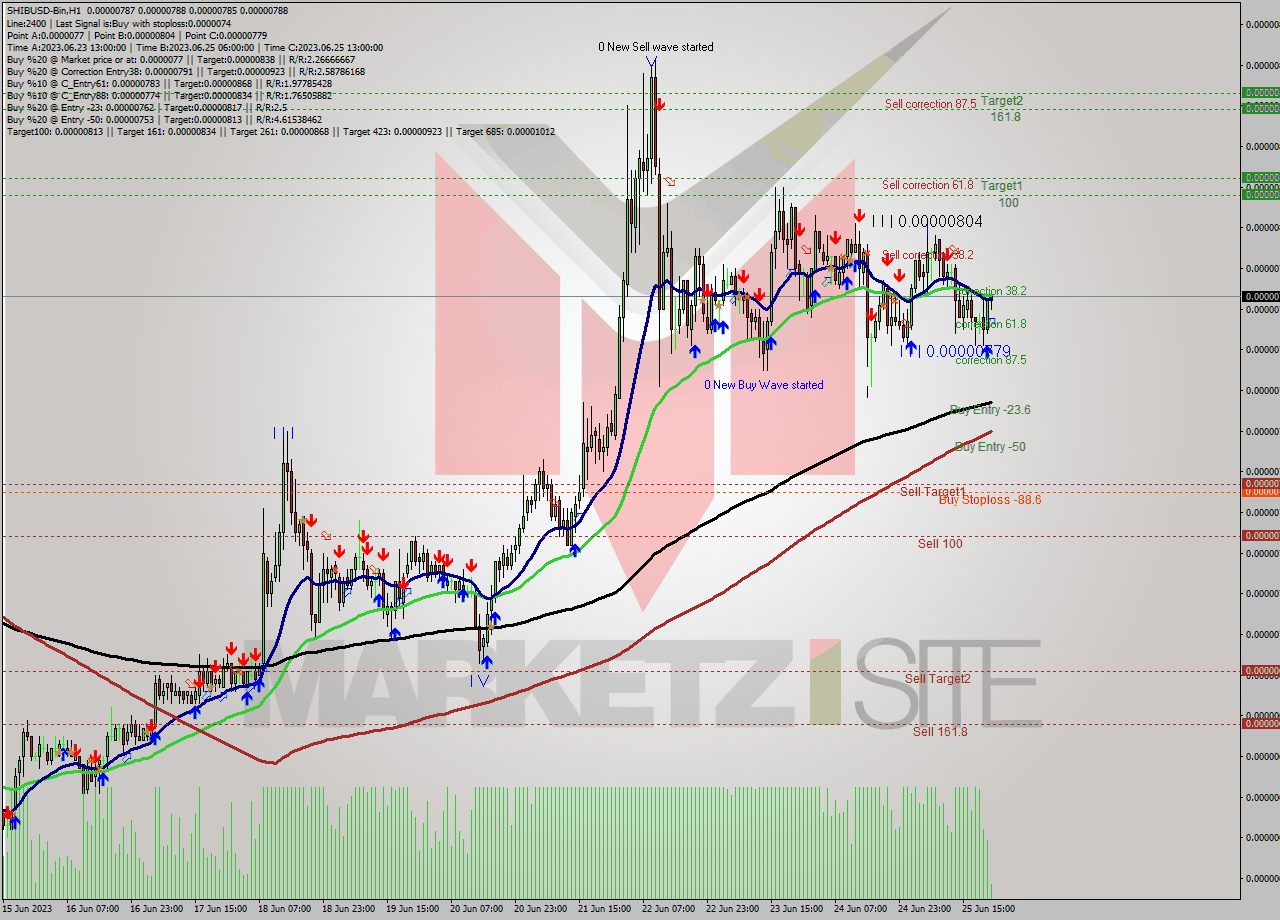Select the 'Sell correction 61.8' level label

click(x=929, y=185)
